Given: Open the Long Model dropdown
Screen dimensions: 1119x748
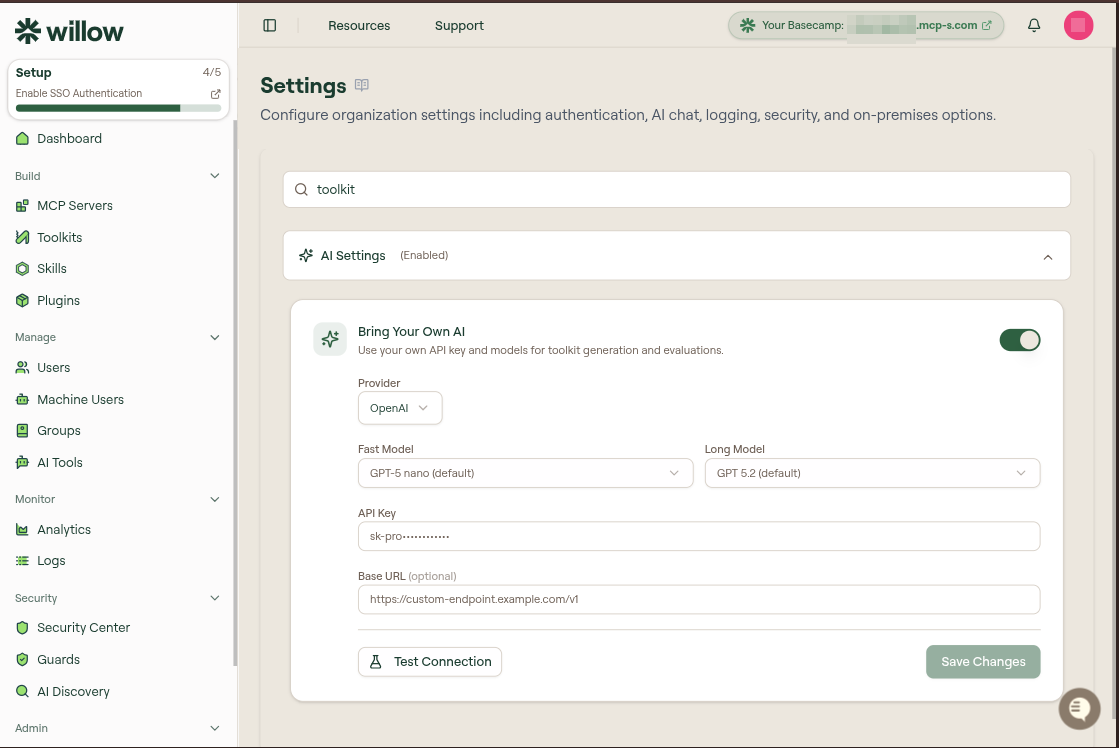Looking at the screenshot, I should (872, 473).
